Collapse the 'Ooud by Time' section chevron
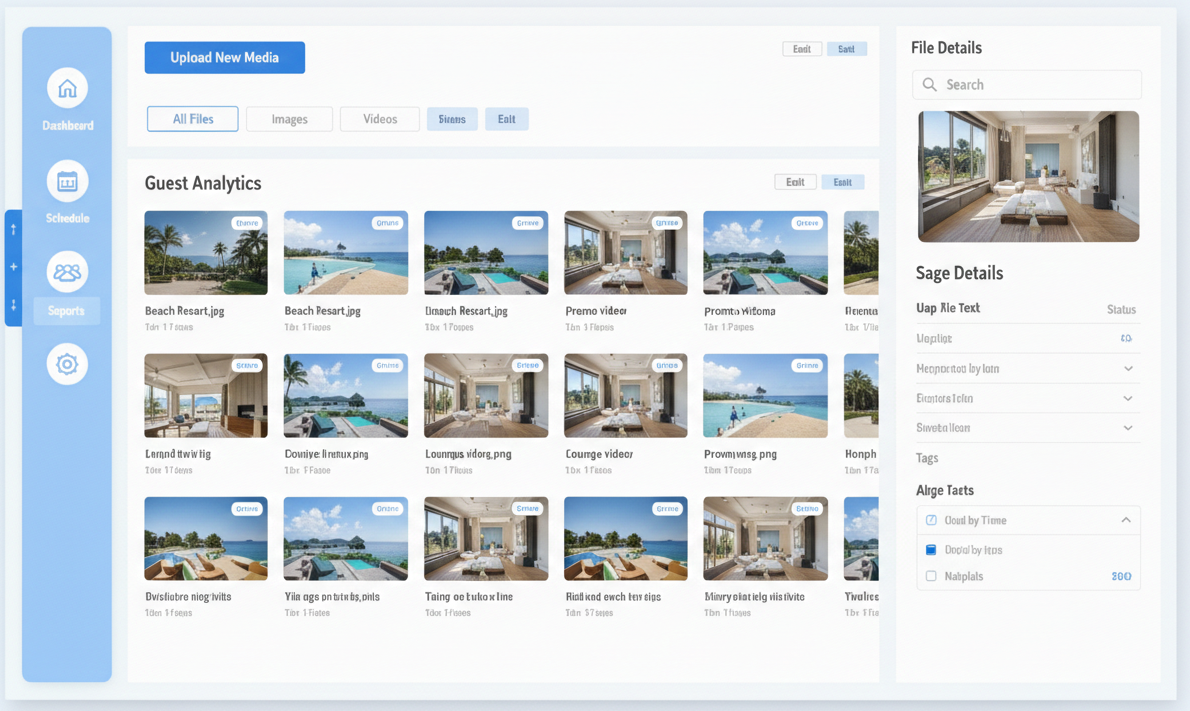This screenshot has width=1190, height=711. tap(1126, 520)
